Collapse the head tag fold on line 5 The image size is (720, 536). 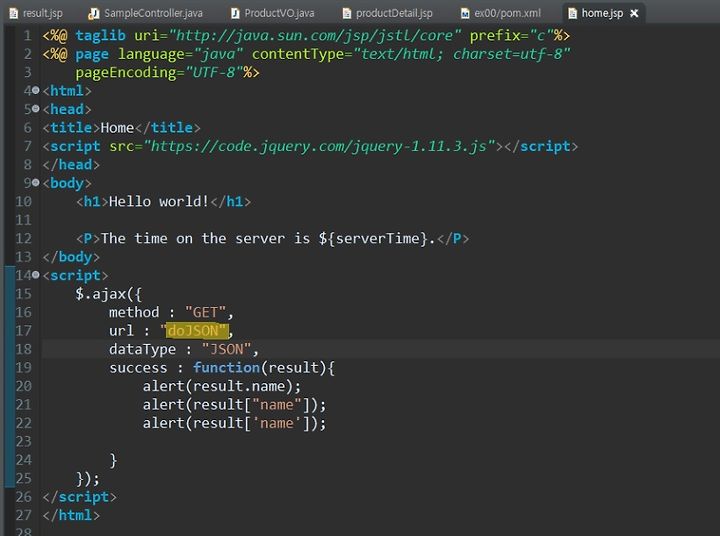pyautogui.click(x=36, y=109)
